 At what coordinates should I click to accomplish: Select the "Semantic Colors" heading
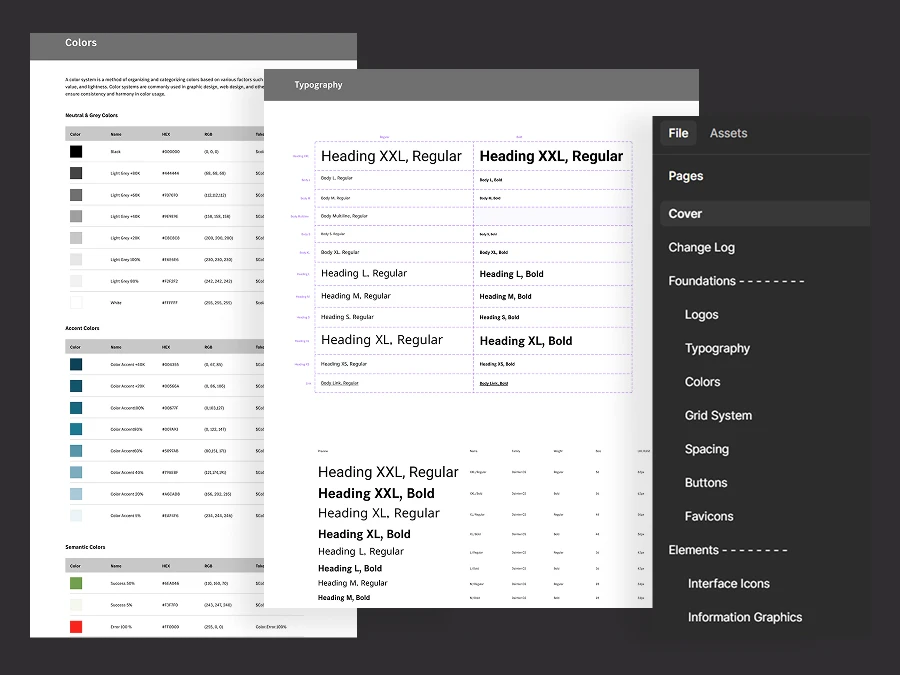[85, 547]
